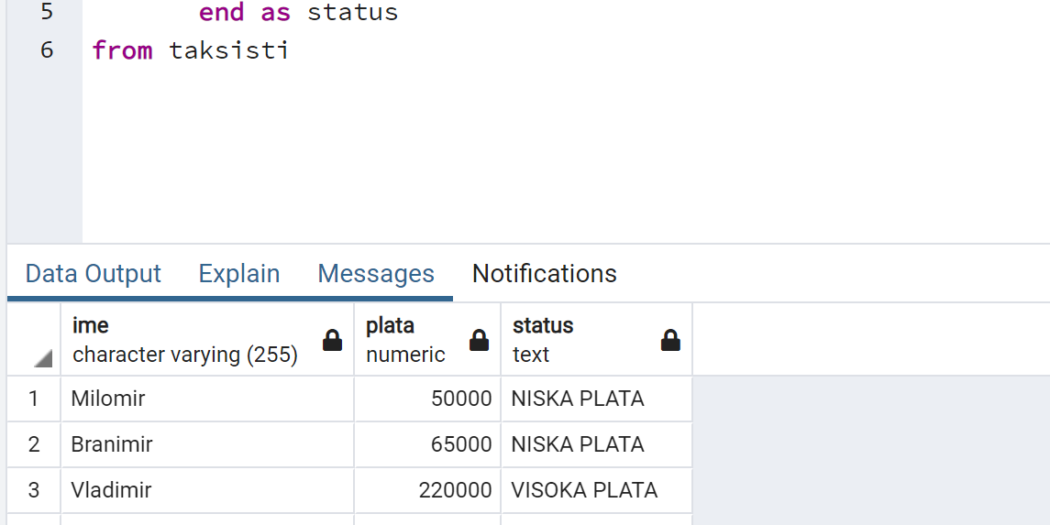
Task: Select row number 2 header
Action: click(33, 445)
